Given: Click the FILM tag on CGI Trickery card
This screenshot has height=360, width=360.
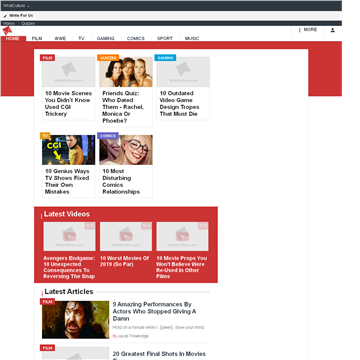Looking at the screenshot, I should 48,58.
